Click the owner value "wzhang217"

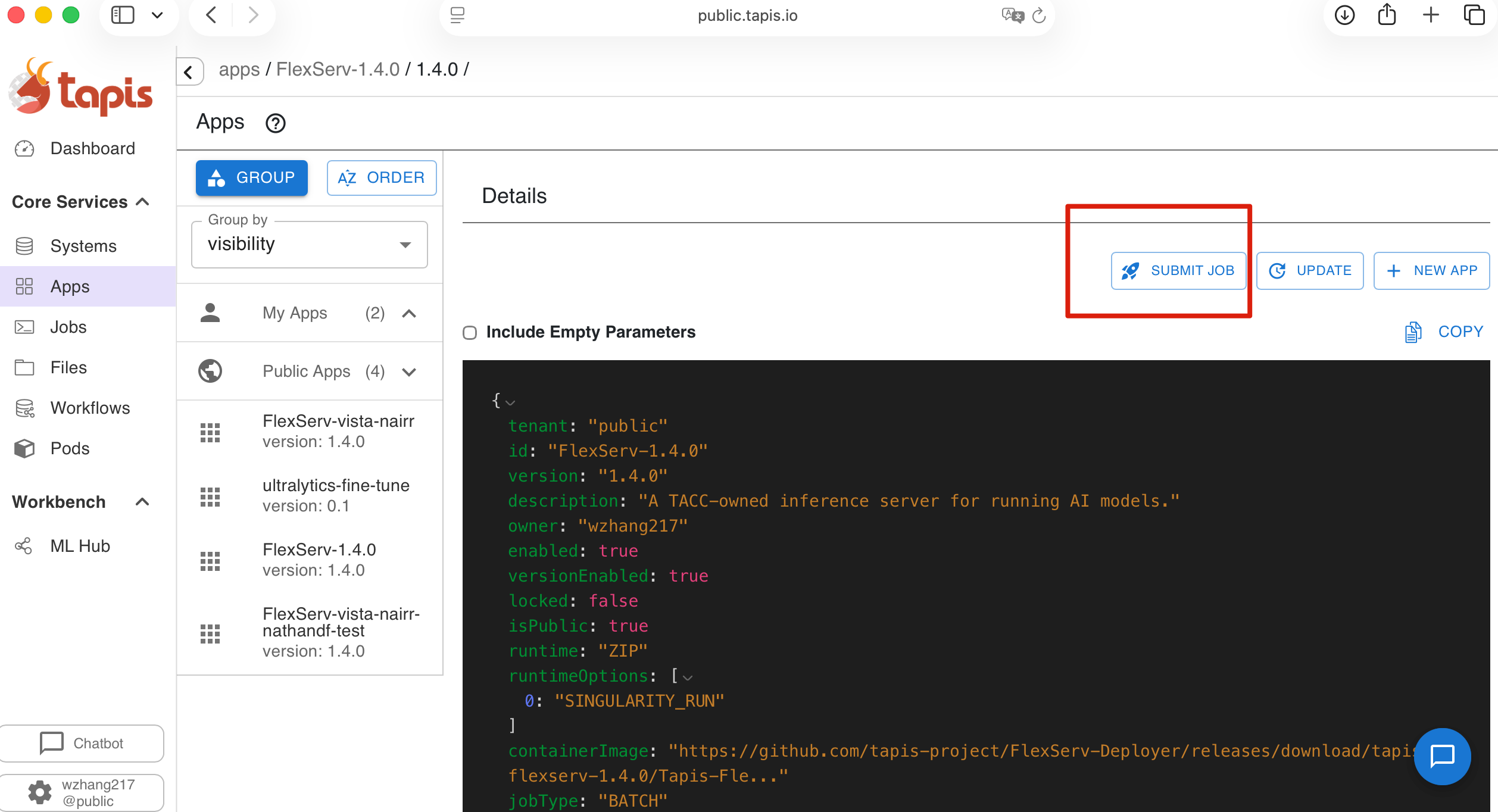click(632, 526)
